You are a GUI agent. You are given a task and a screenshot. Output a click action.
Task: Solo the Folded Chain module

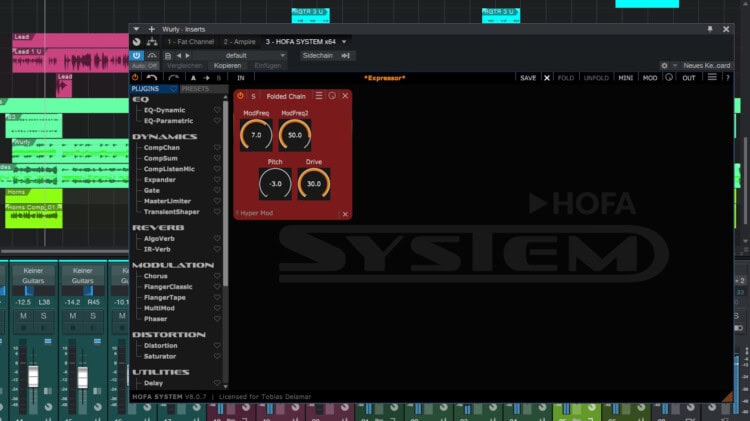(253, 96)
